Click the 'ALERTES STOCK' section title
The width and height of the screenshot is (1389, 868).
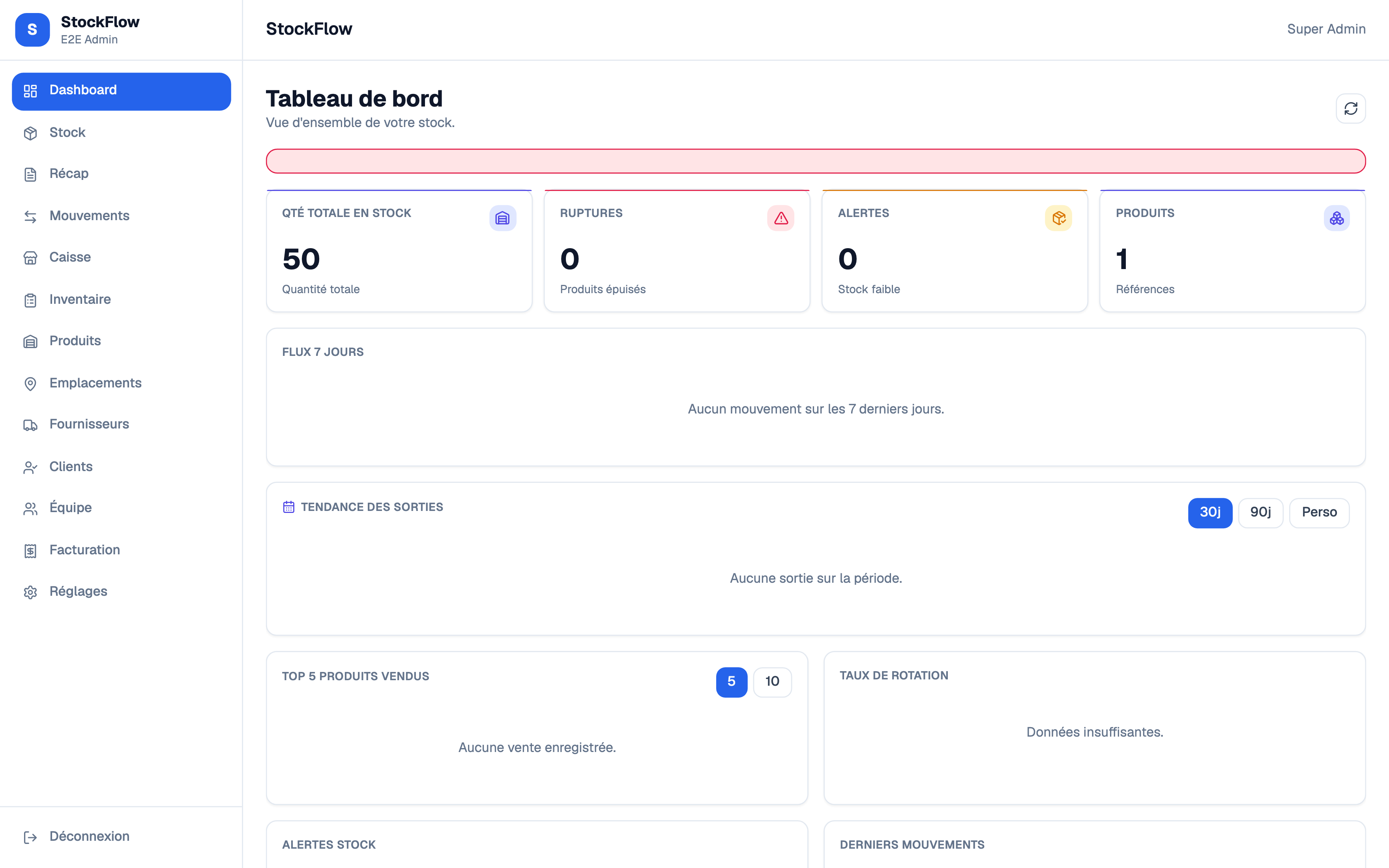coord(328,845)
